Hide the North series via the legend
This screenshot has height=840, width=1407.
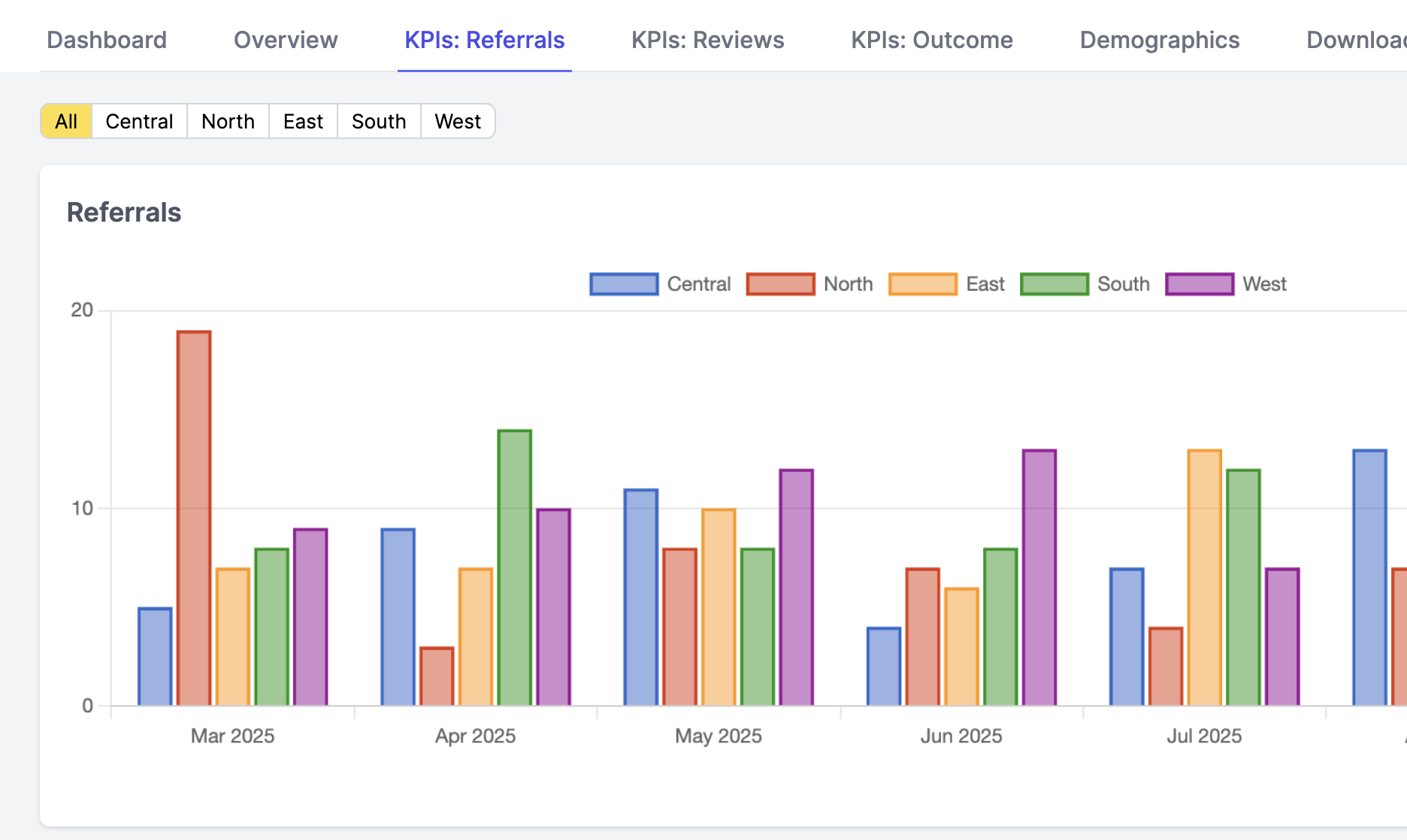[810, 283]
